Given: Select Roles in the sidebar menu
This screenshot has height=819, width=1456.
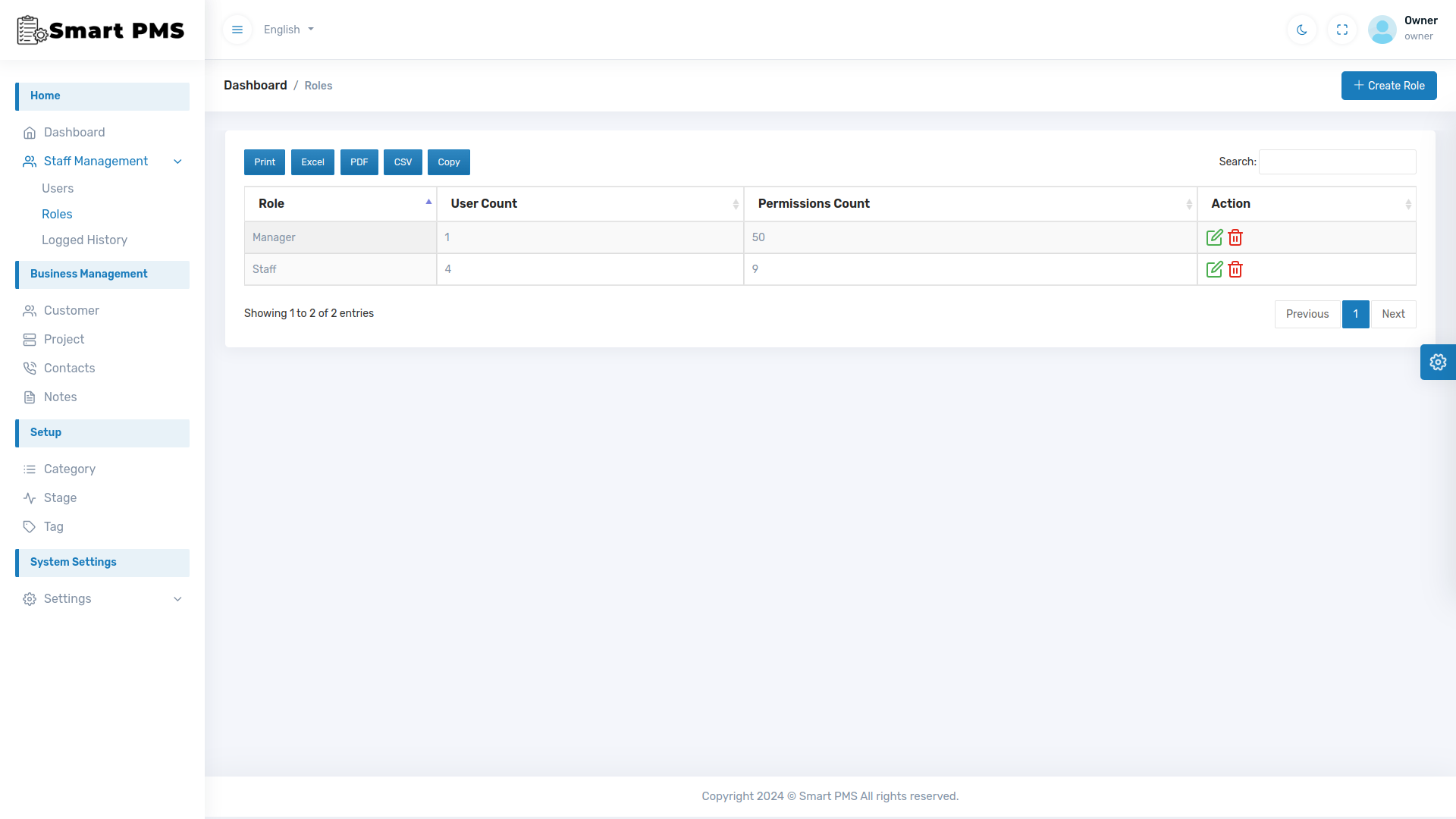Looking at the screenshot, I should (57, 214).
